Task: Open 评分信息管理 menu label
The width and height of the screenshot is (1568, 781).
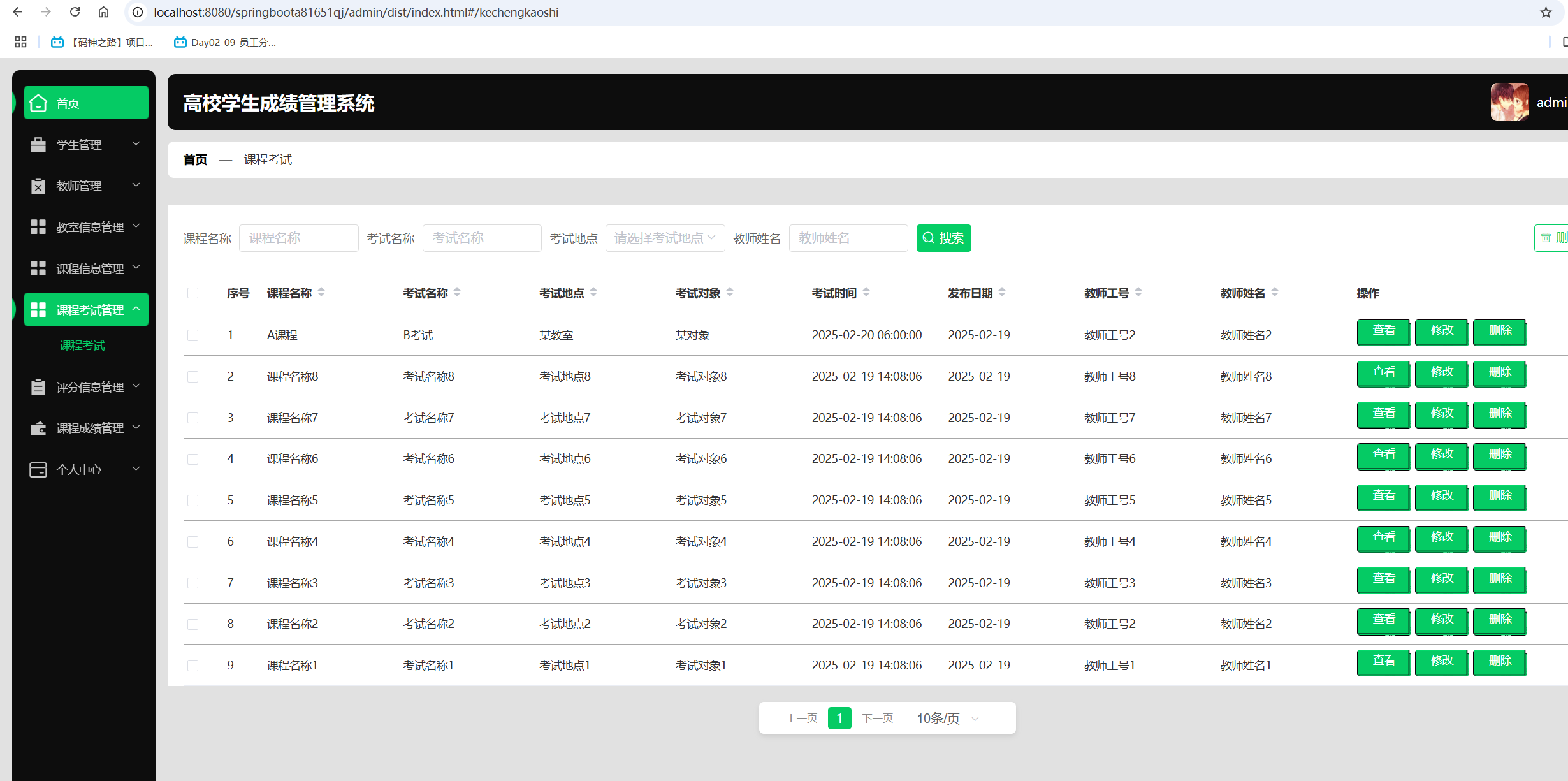Action: 90,387
